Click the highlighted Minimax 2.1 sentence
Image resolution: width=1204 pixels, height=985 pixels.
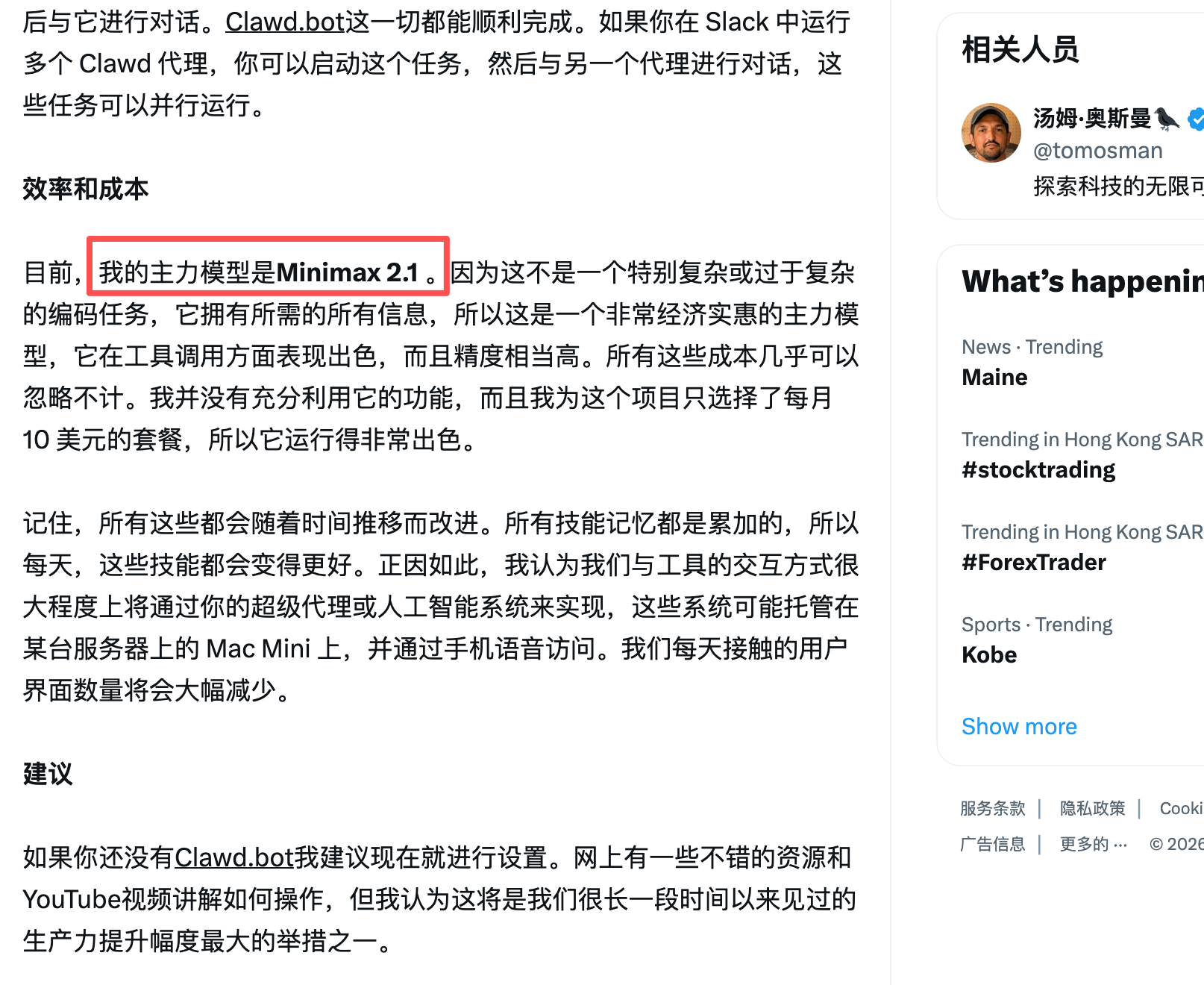tap(269, 272)
